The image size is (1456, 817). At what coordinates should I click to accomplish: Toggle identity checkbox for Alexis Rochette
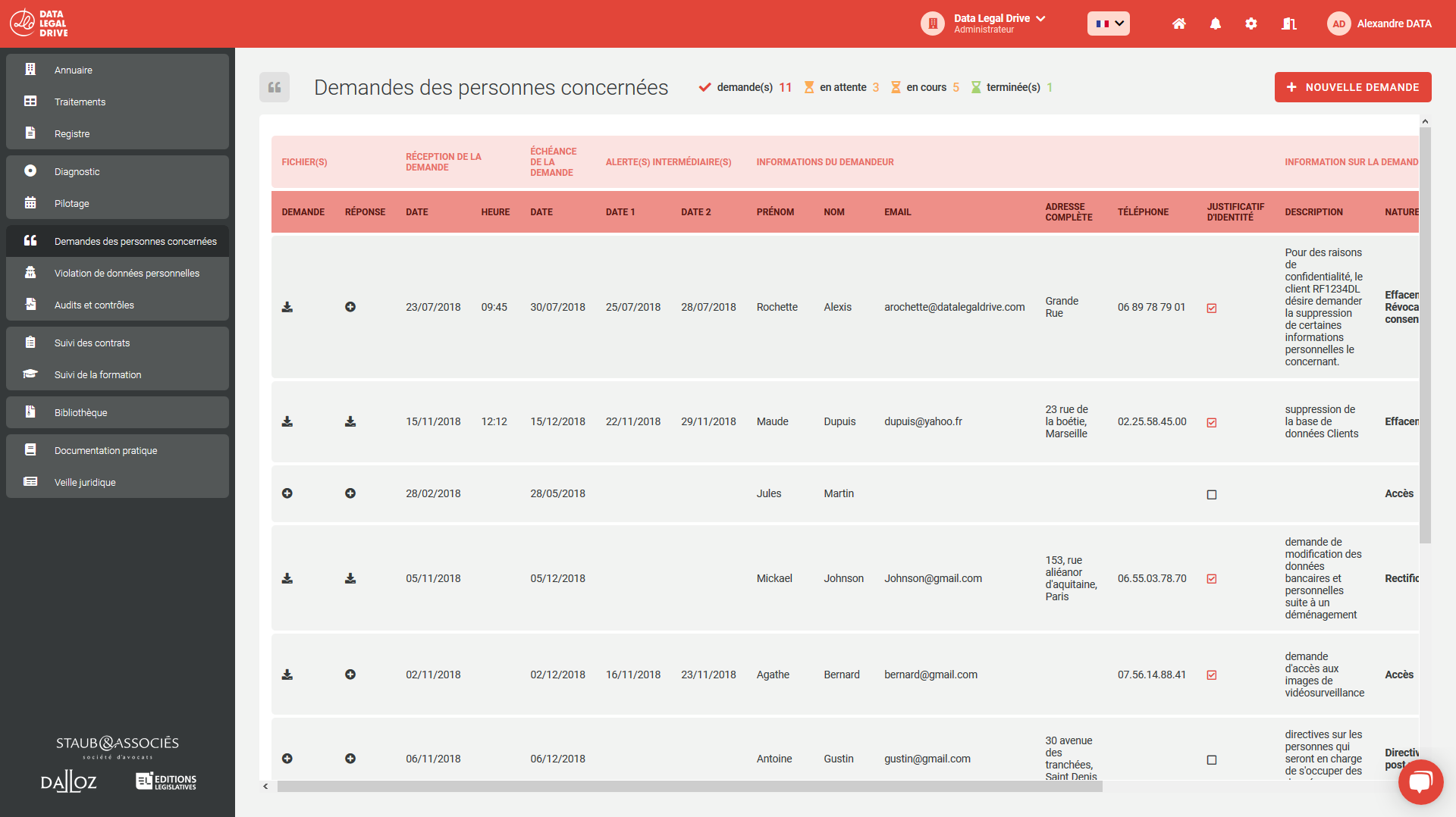pyautogui.click(x=1212, y=308)
